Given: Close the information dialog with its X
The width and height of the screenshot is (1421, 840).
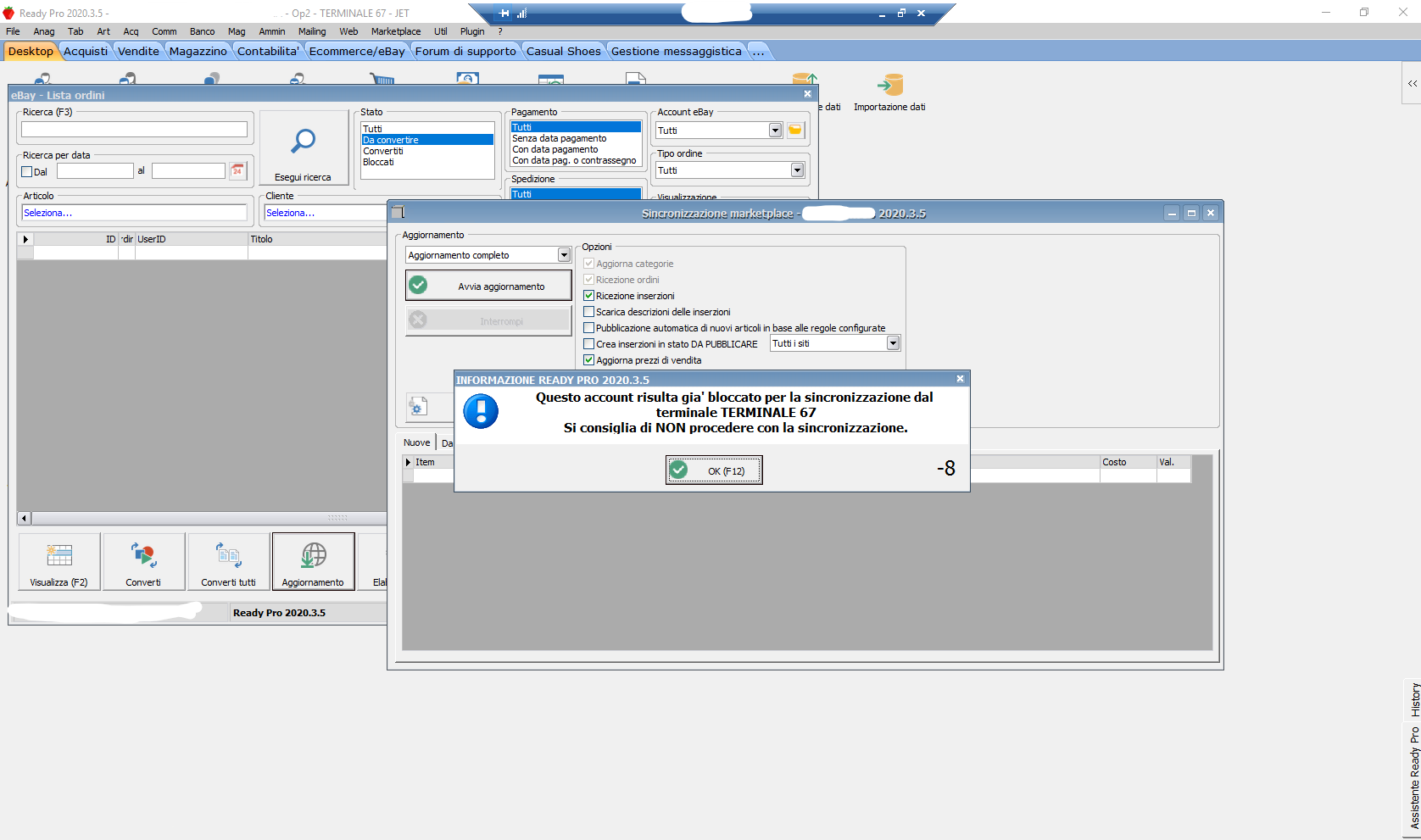Looking at the screenshot, I should tap(960, 379).
